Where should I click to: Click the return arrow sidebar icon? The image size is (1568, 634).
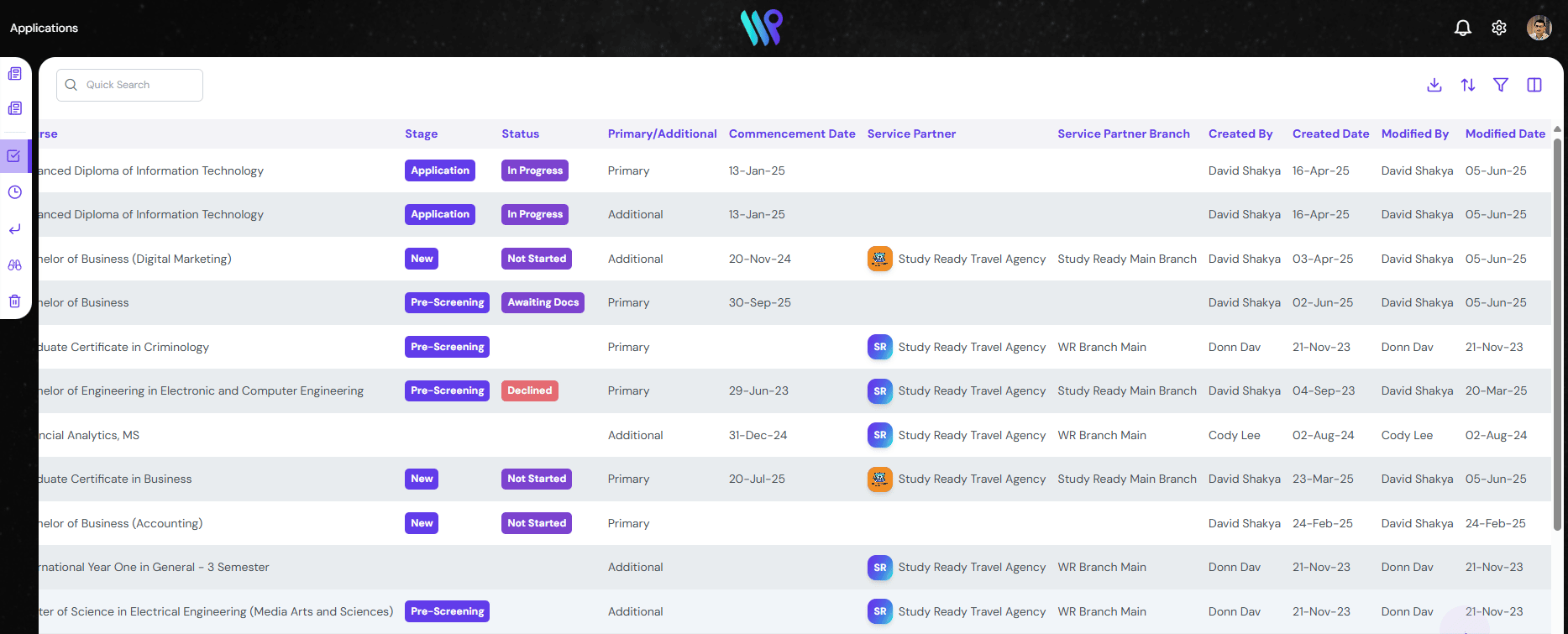coord(14,229)
